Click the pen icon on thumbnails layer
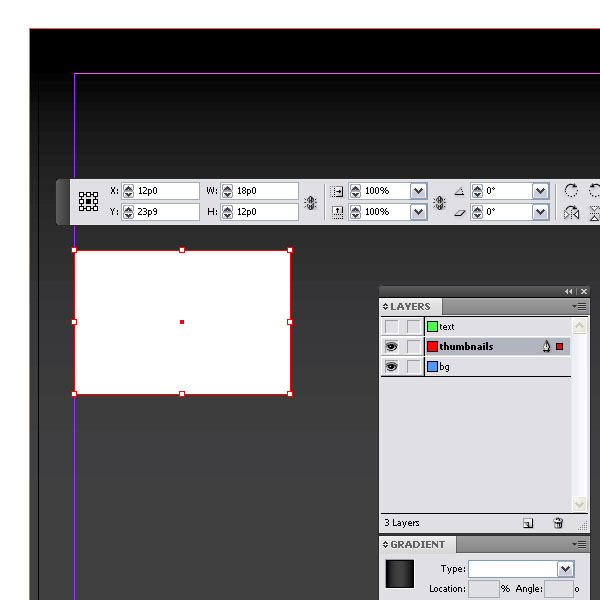Screen dimensions: 600x600 (546, 346)
